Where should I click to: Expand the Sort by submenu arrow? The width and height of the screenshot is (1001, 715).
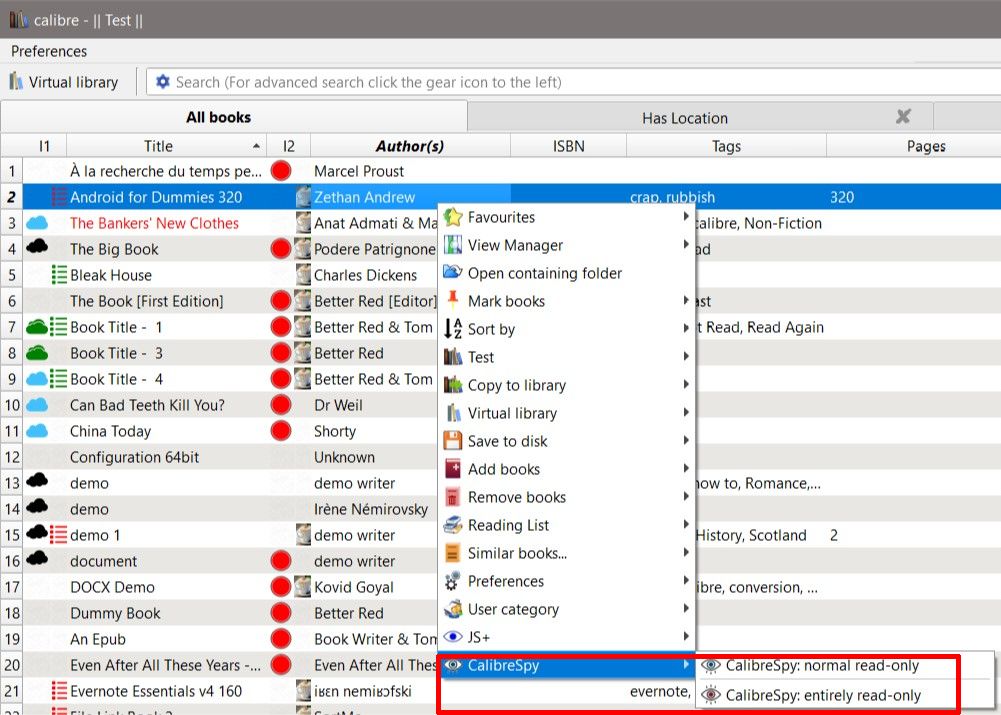click(x=686, y=328)
